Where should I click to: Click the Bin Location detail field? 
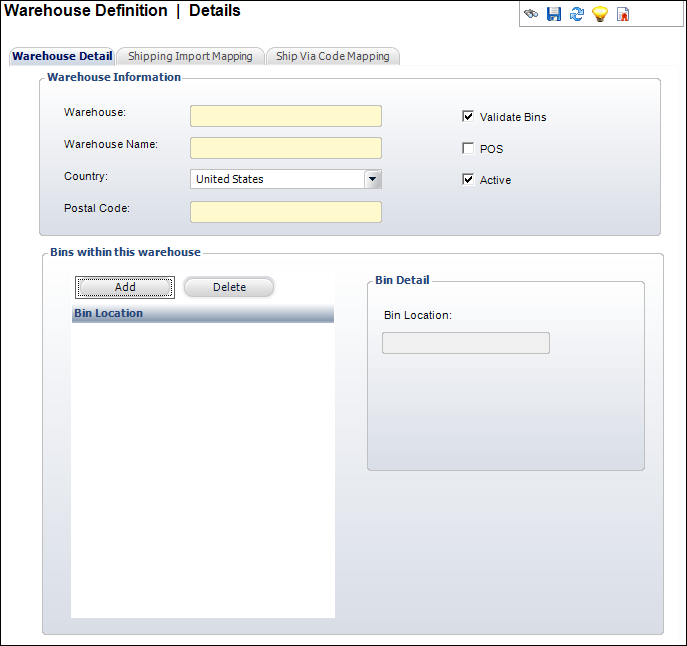coord(466,343)
